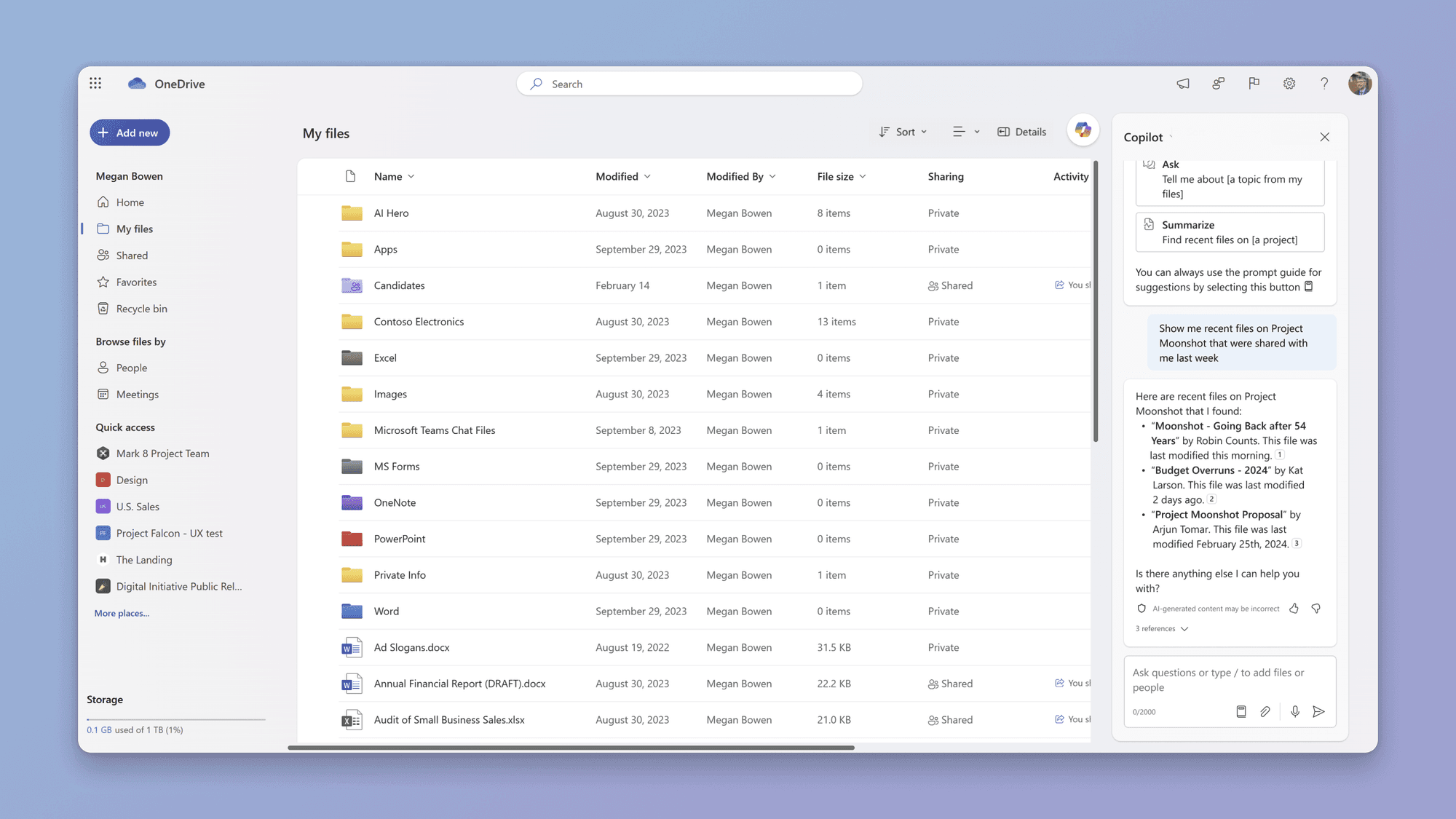Image resolution: width=1456 pixels, height=819 pixels.
Task: Open Mark 8 Project Team quick access
Action: 162,454
